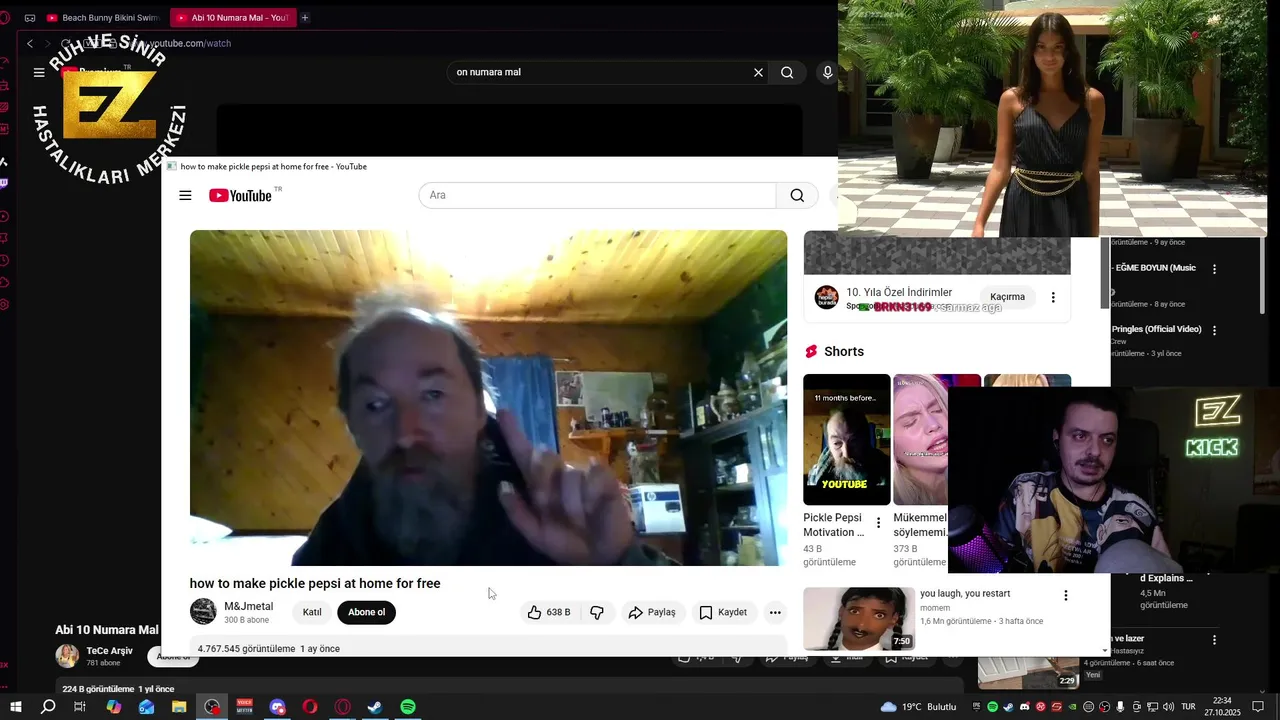The height and width of the screenshot is (720, 1280).
Task: Click Kaçırma button on the ad
Action: tap(1007, 297)
